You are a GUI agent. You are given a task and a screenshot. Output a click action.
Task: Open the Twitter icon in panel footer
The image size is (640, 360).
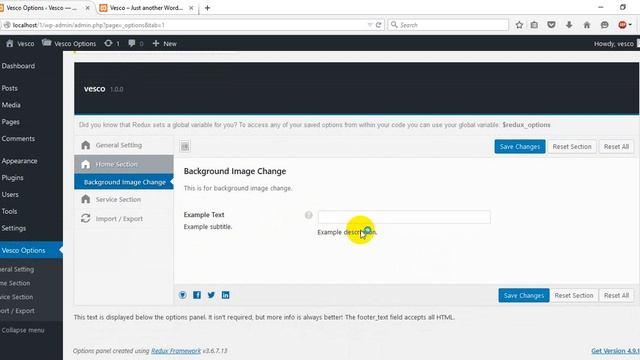tap(211, 295)
